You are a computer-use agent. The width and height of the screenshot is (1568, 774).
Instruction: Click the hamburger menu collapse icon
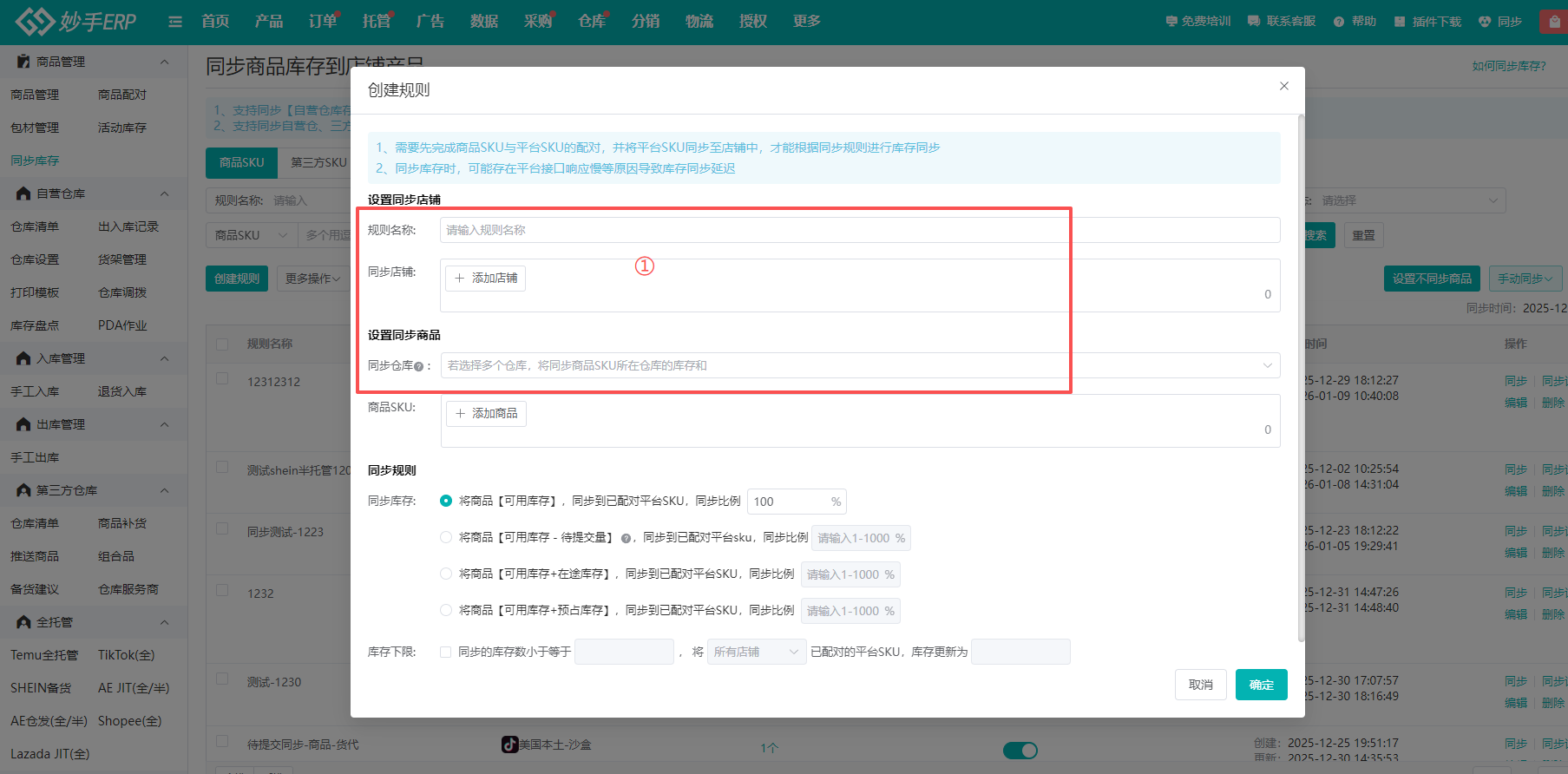coord(175,22)
